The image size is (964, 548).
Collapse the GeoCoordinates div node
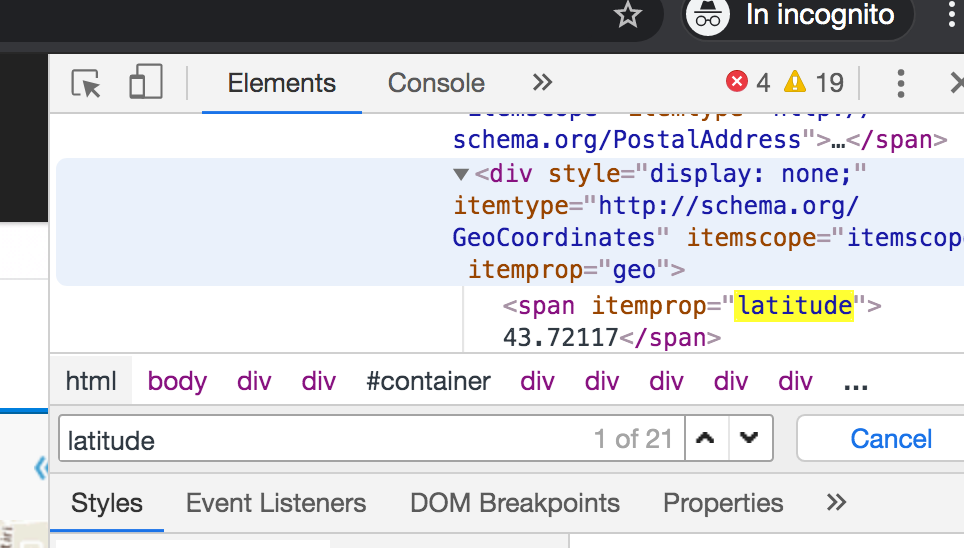pyautogui.click(x=461, y=174)
